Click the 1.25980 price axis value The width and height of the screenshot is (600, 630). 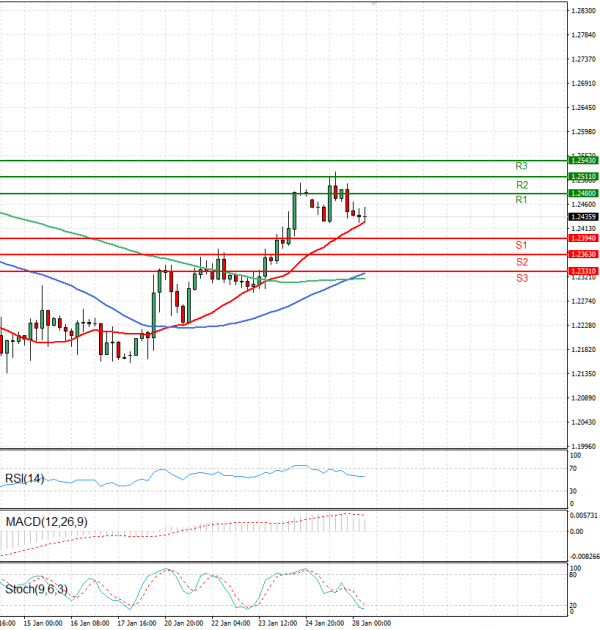583,132
